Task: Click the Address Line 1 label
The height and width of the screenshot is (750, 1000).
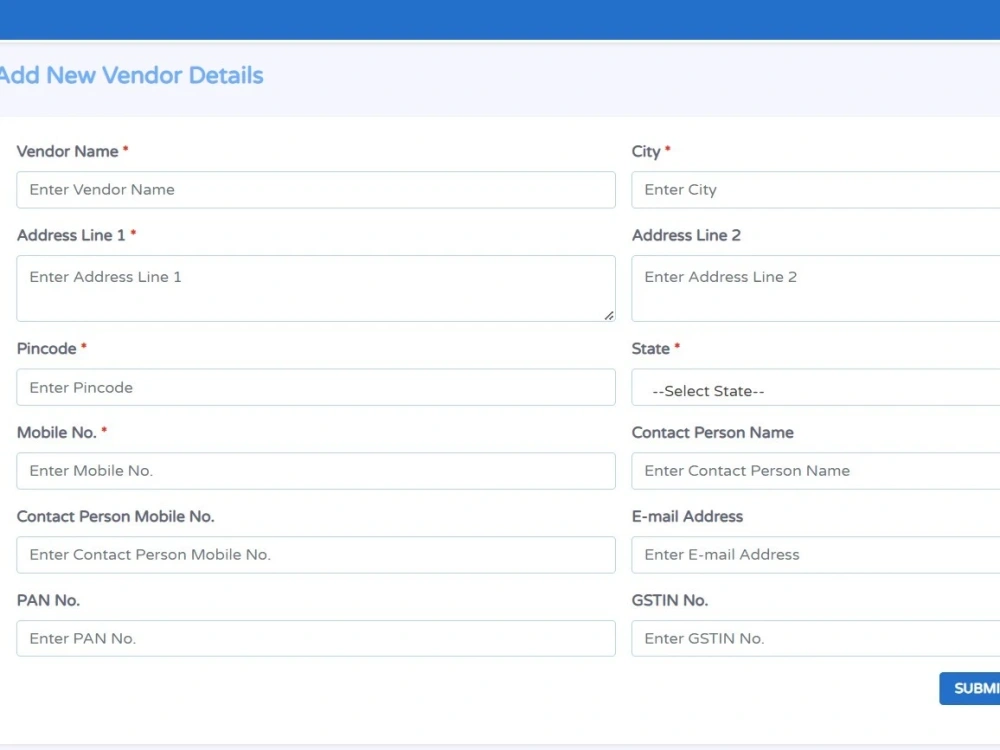Action: 71,235
